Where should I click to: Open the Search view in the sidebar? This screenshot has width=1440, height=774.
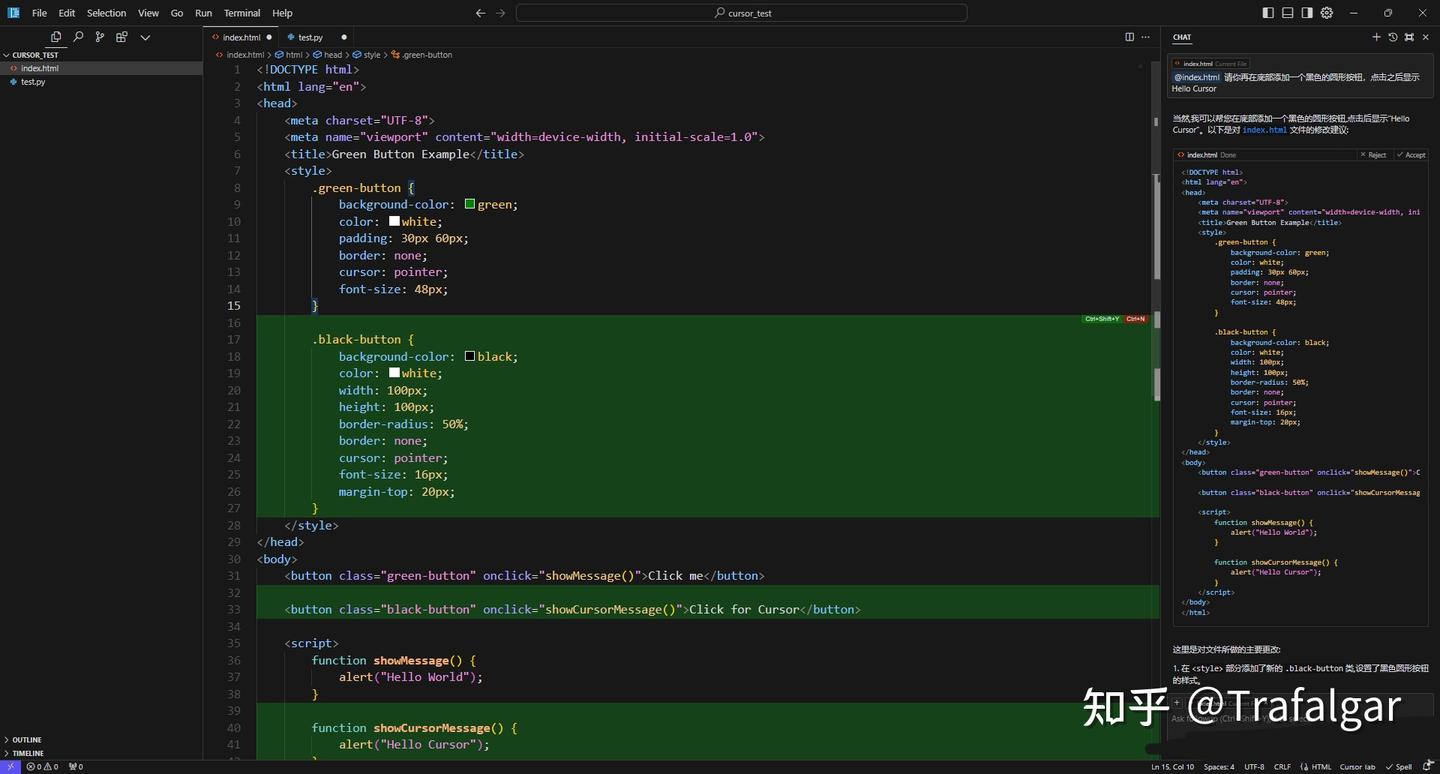[78, 37]
